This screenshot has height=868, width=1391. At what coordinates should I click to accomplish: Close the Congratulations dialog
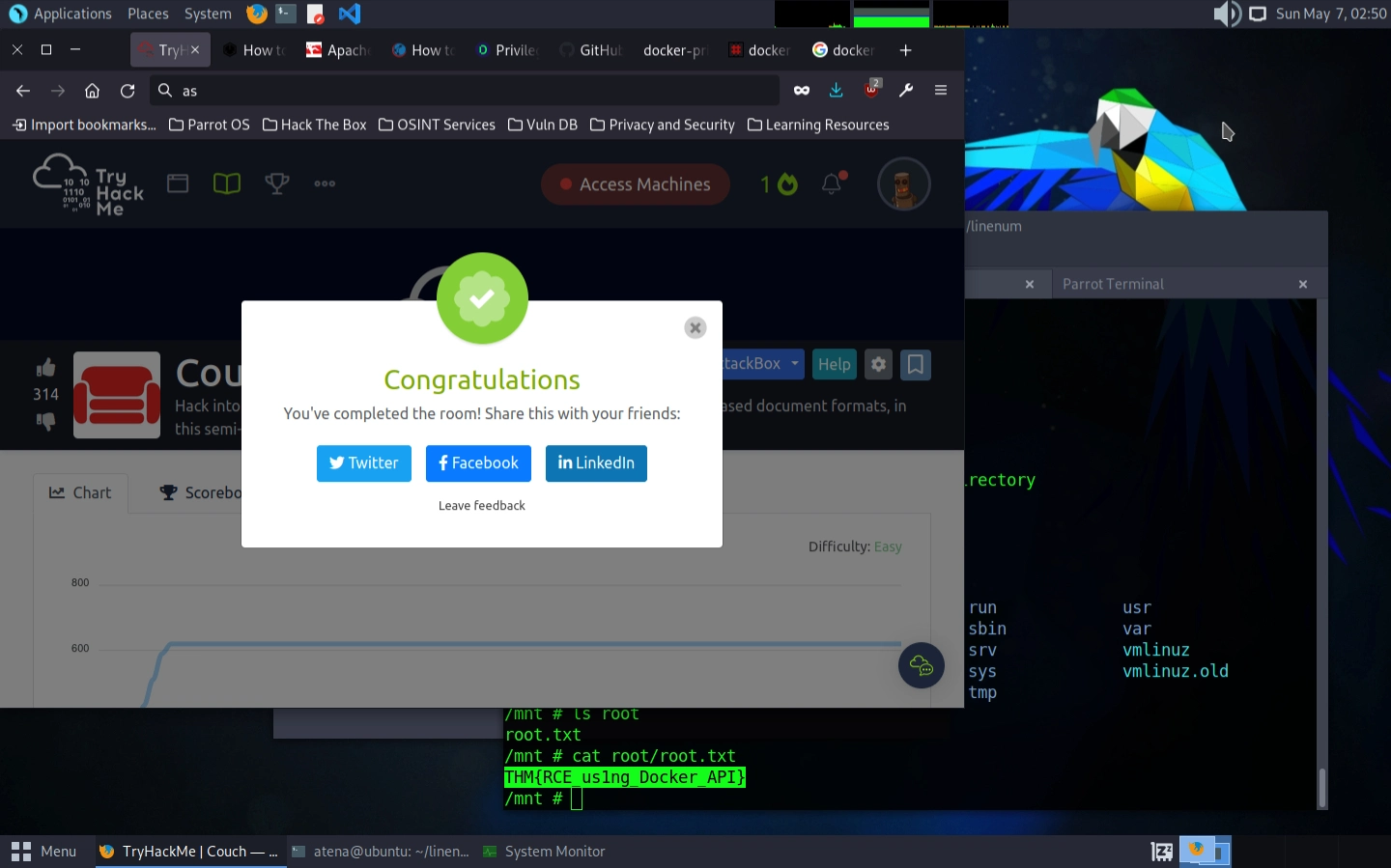tap(695, 328)
